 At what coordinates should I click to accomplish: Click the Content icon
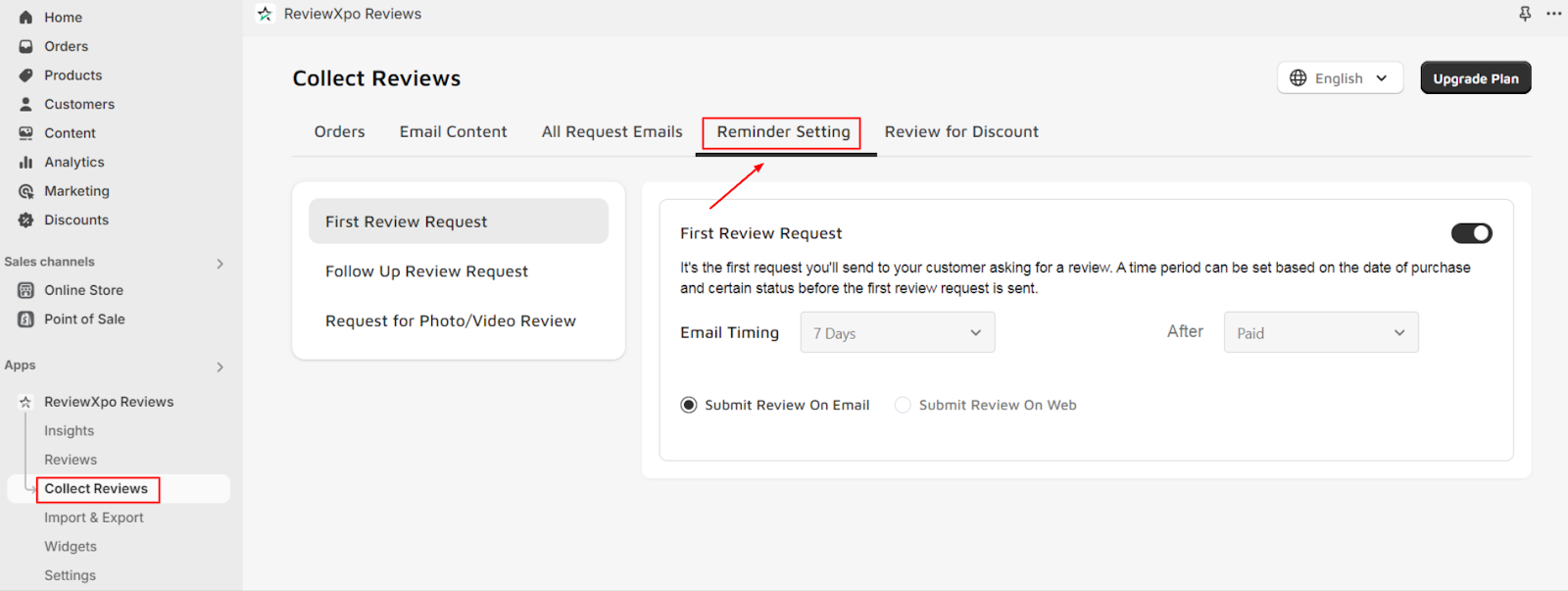[x=26, y=133]
